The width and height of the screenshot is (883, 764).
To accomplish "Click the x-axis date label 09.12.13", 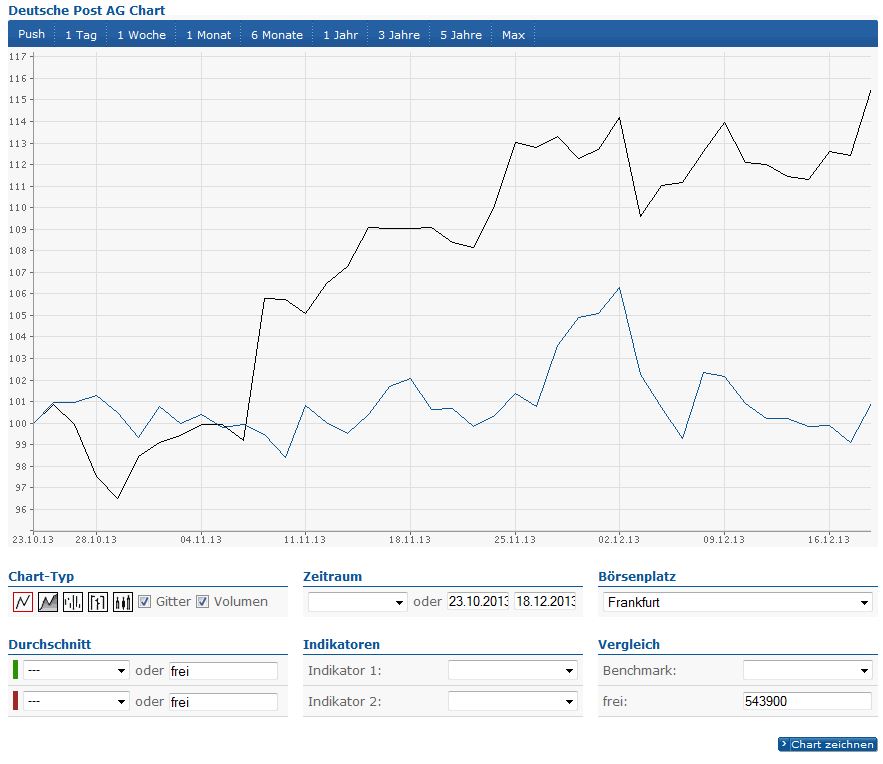I will [x=724, y=539].
